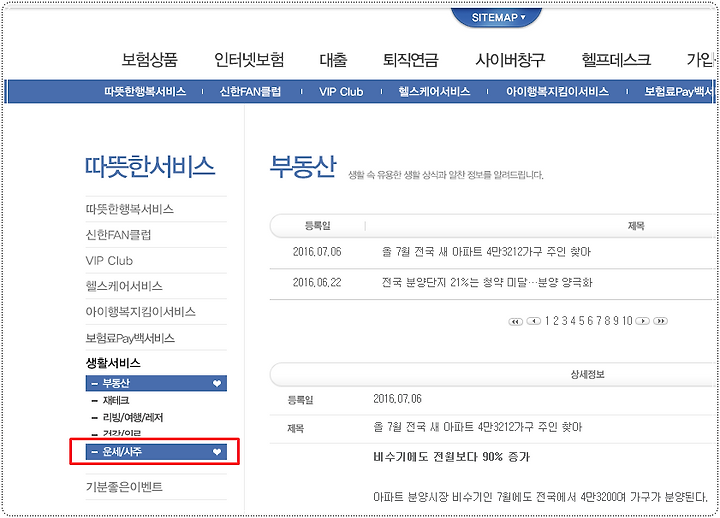Click the 따뜻한서비스 sidebar title
The width and height of the screenshot is (720, 518).
pyautogui.click(x=150, y=166)
